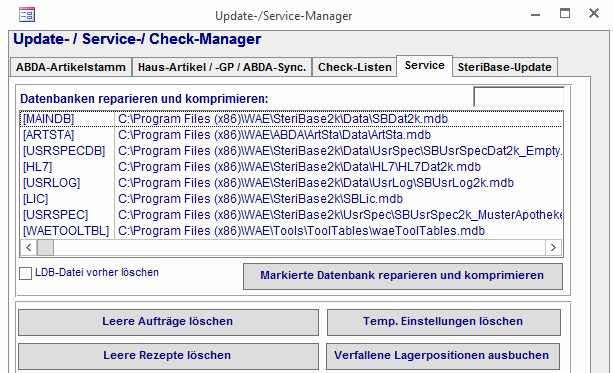Click the list's left scroll arrow
The width and height of the screenshot is (614, 373).
(29, 247)
